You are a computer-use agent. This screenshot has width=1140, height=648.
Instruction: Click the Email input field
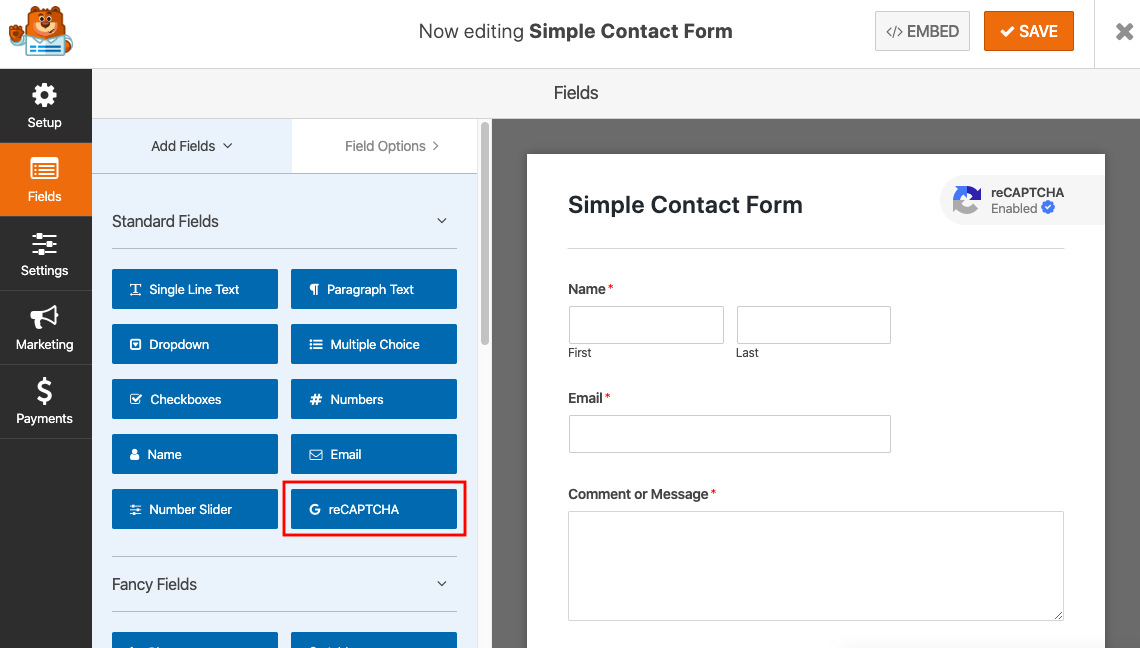tap(729, 434)
